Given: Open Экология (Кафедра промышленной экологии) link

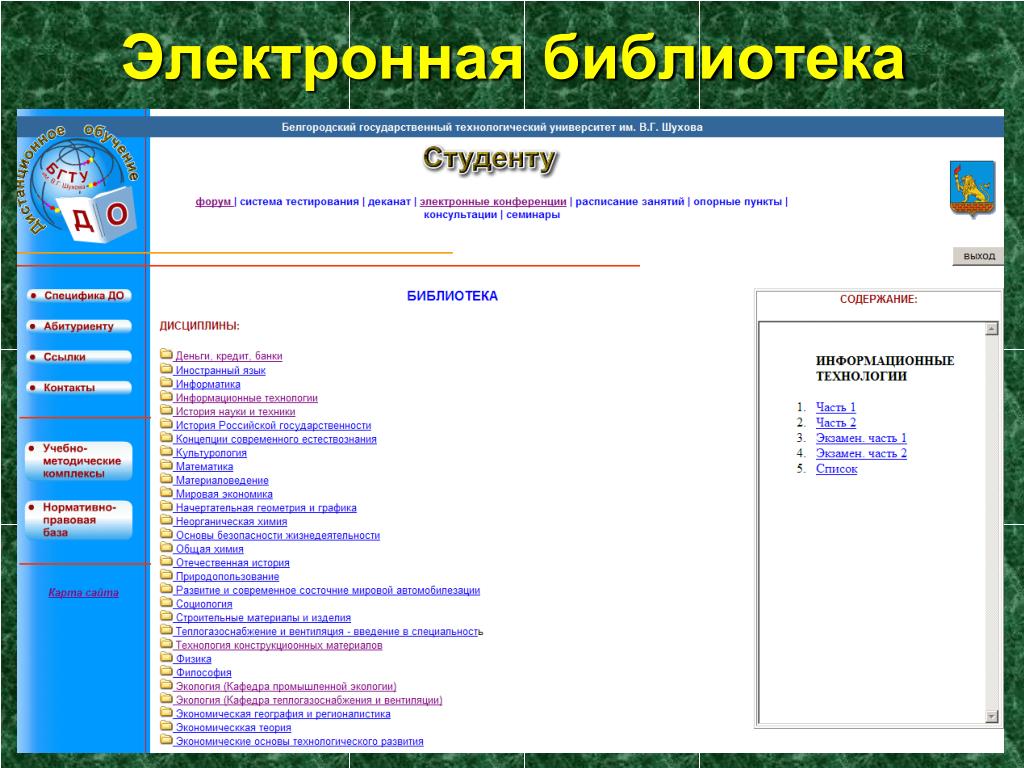Looking at the screenshot, I should (285, 686).
